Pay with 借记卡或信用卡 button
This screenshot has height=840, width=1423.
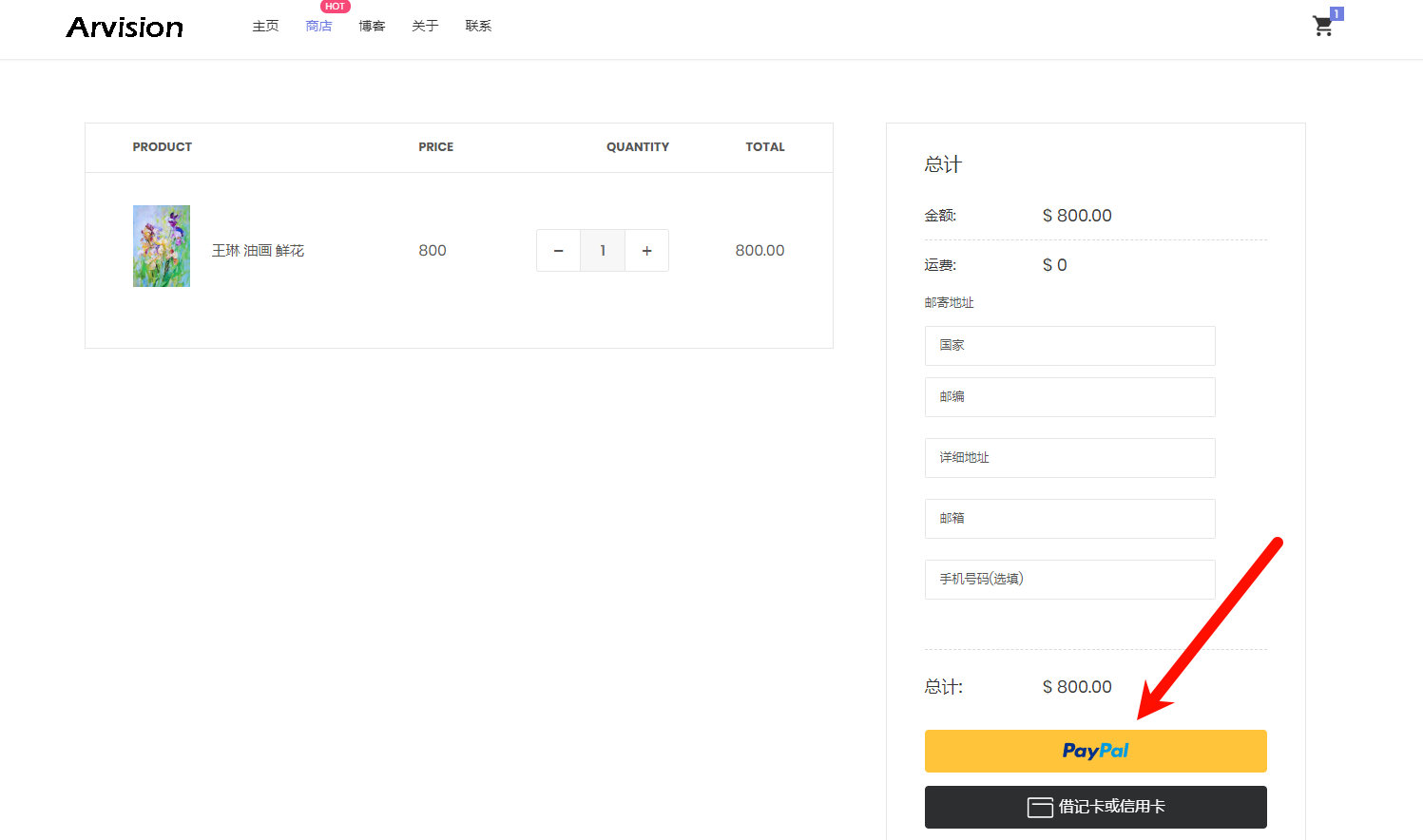tap(1095, 807)
